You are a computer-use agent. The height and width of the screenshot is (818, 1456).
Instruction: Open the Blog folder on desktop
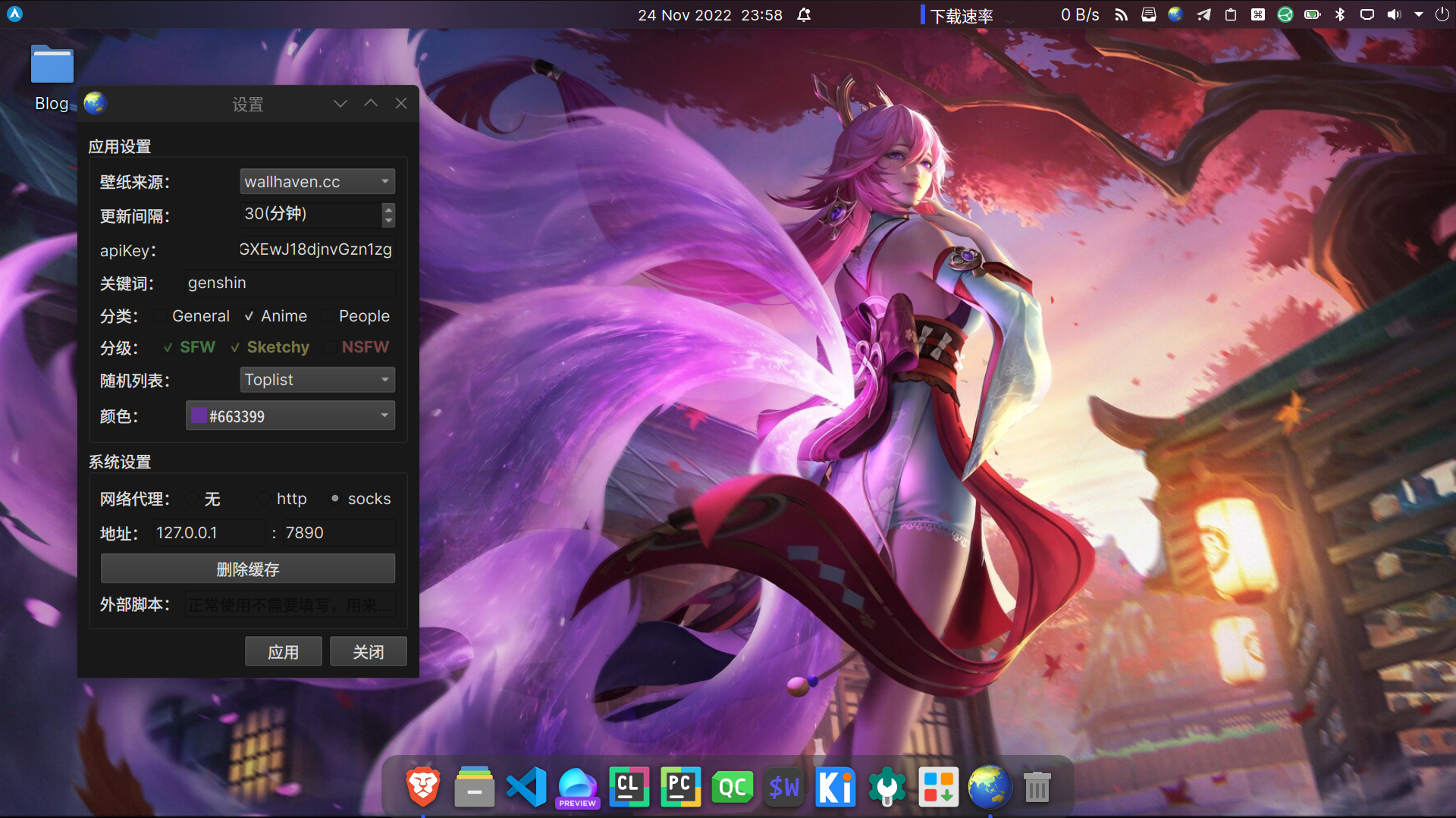click(x=52, y=78)
